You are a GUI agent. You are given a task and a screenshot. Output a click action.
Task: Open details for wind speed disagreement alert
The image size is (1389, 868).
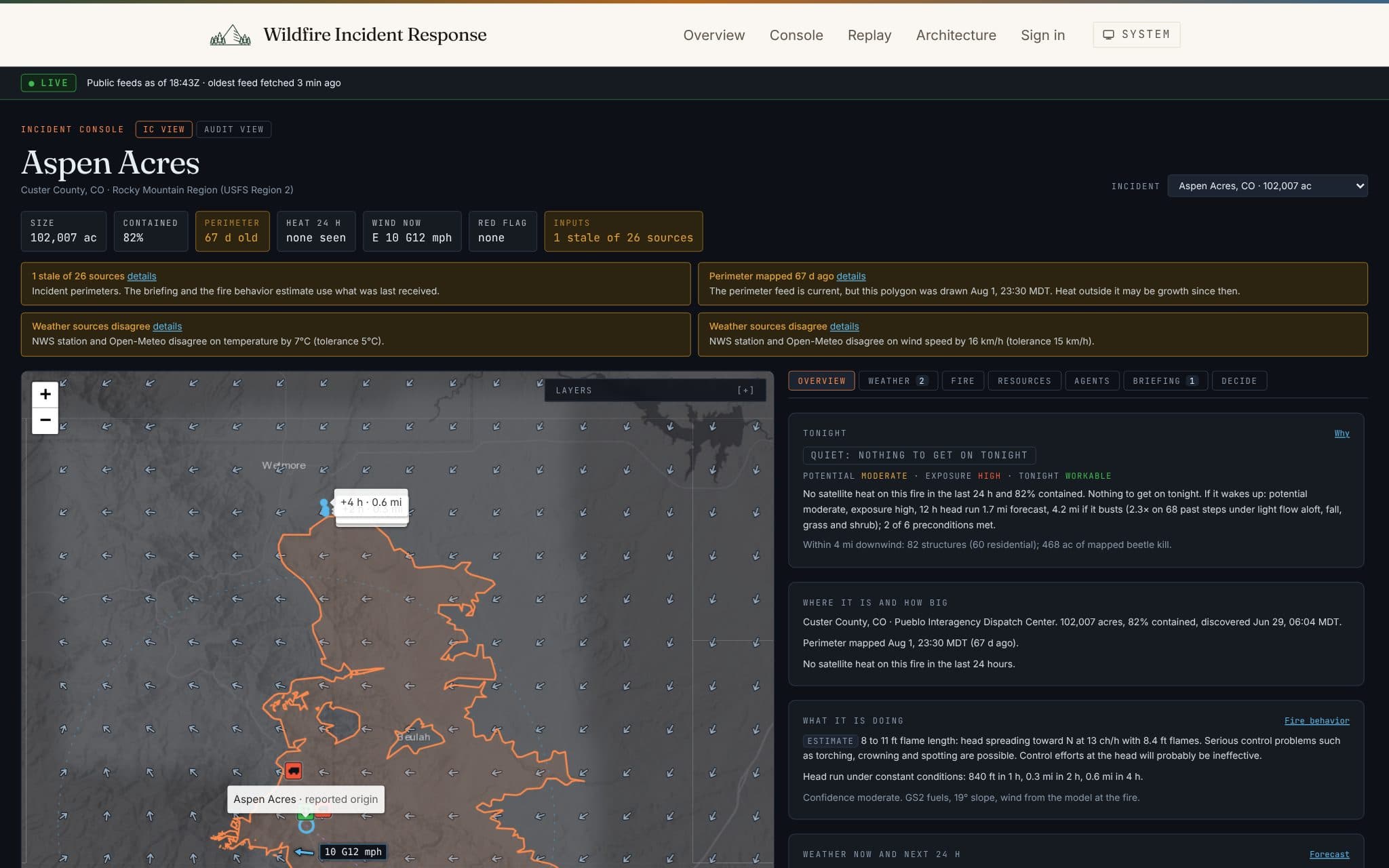coord(844,326)
